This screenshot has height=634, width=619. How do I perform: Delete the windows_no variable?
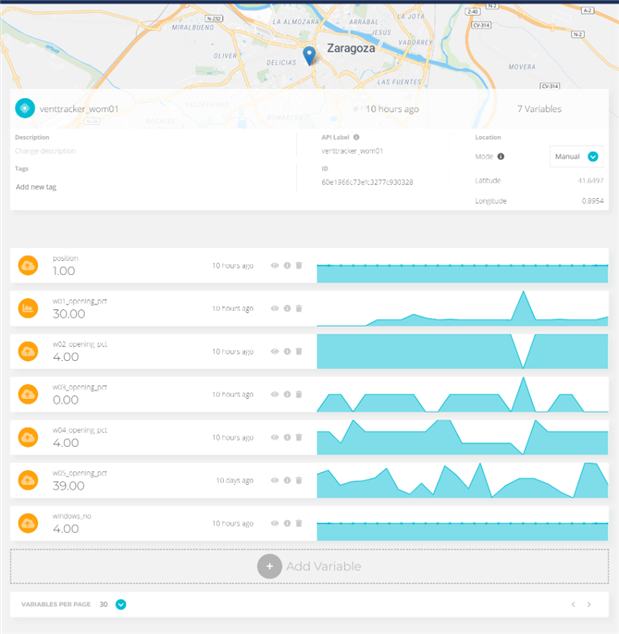pyautogui.click(x=299, y=523)
